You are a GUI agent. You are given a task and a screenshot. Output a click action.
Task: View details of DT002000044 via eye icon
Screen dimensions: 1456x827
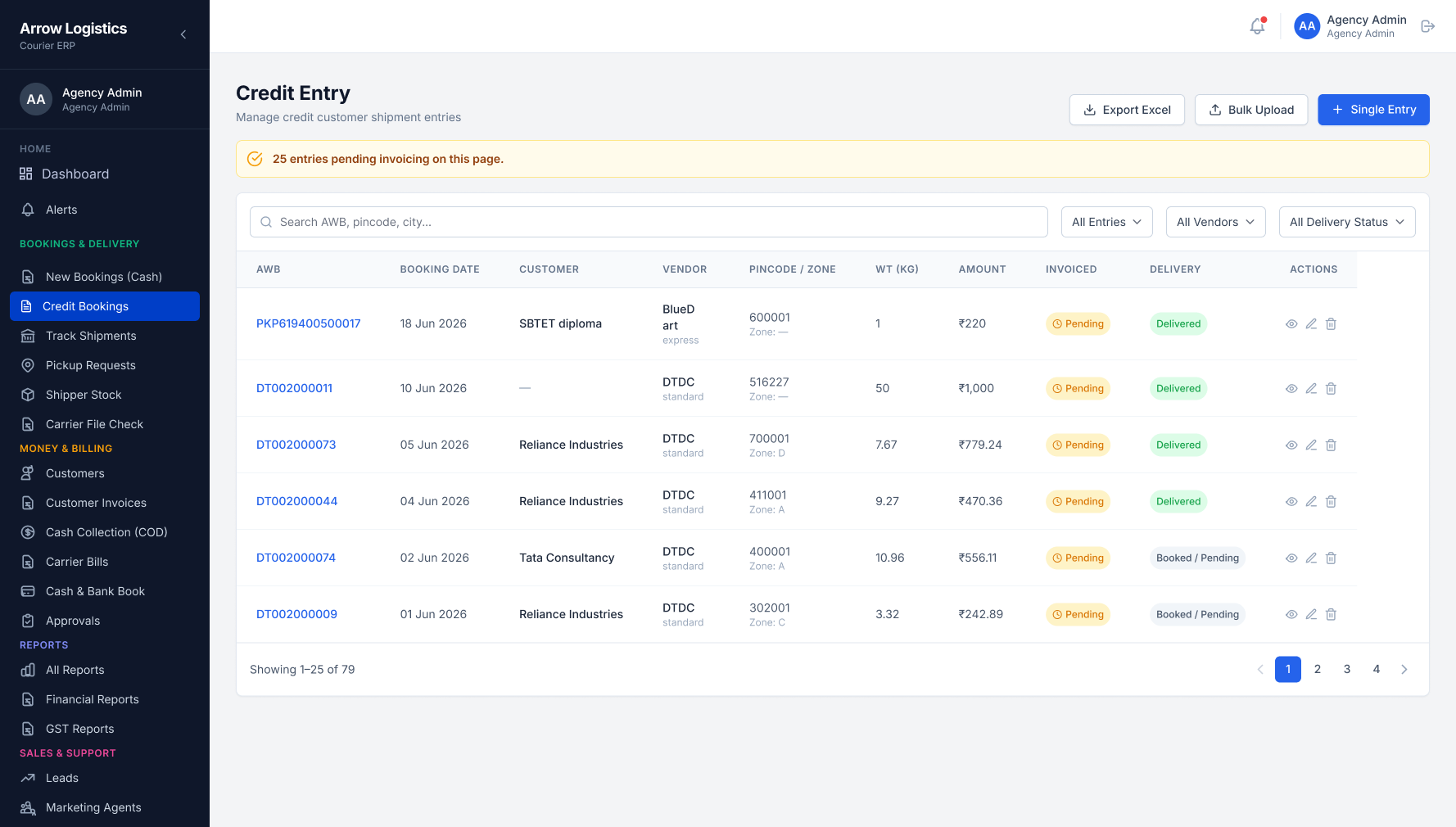(1291, 502)
